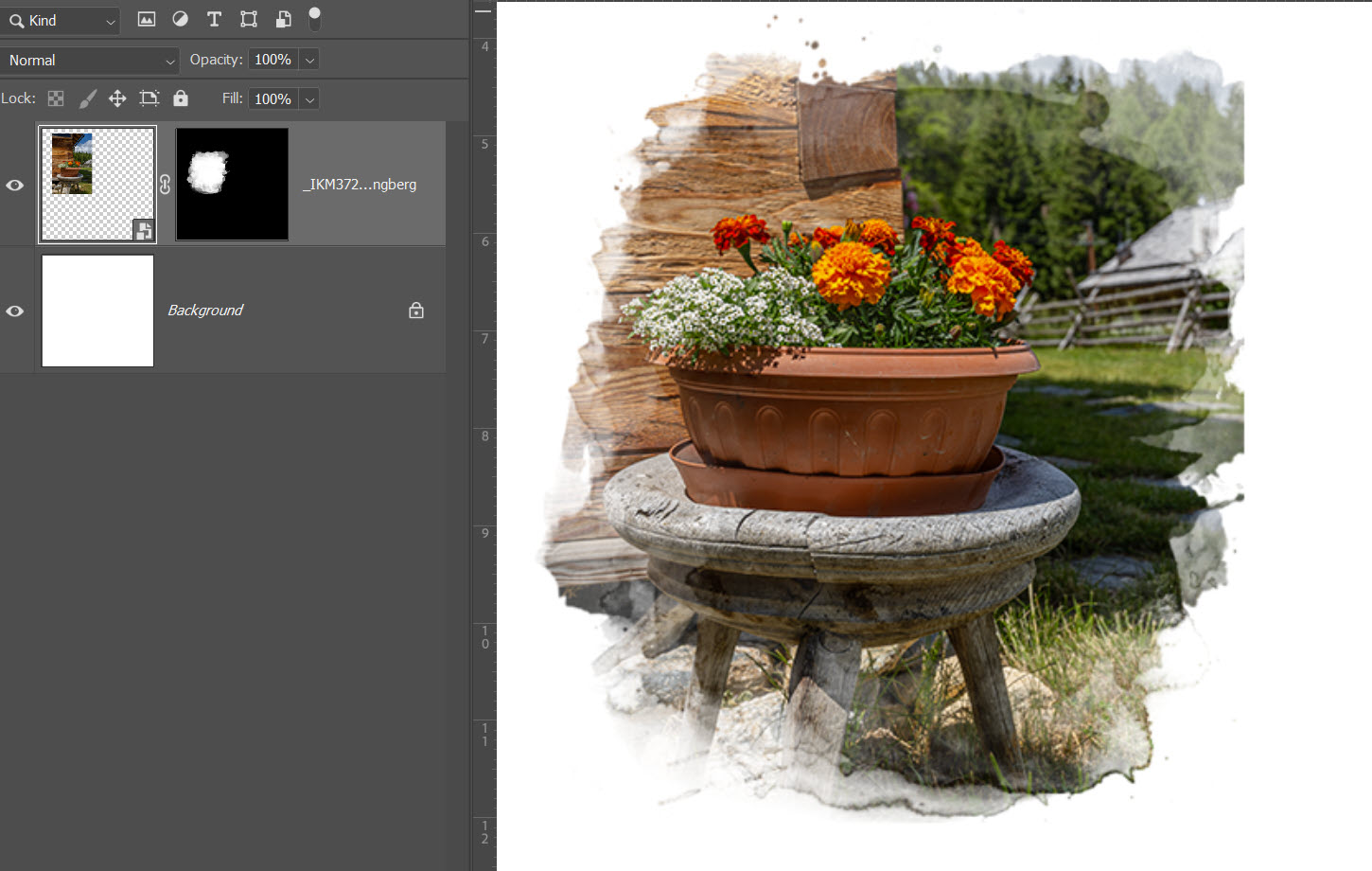Click the Fill label

coord(233,98)
